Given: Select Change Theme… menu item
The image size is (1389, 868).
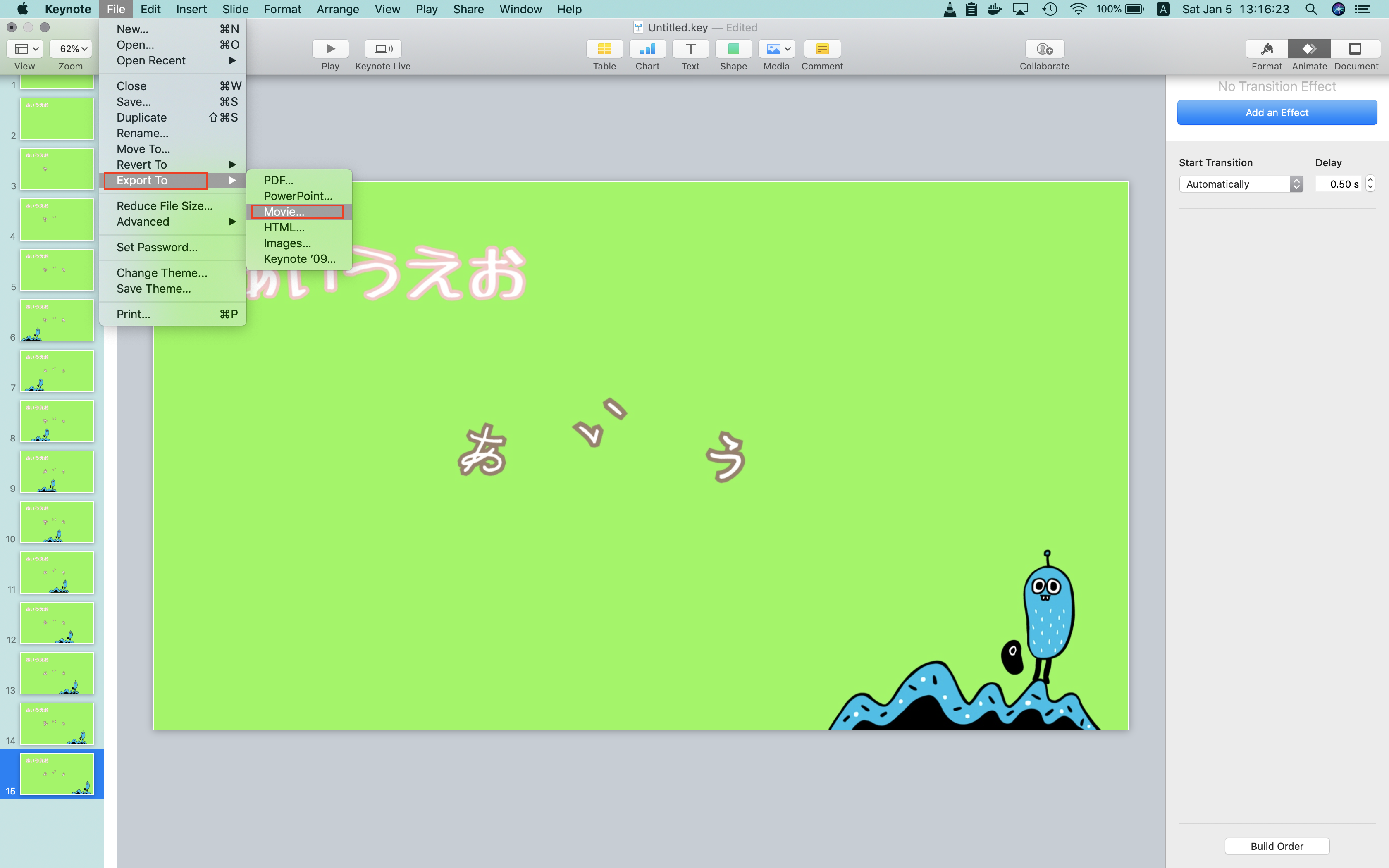Looking at the screenshot, I should (173, 273).
